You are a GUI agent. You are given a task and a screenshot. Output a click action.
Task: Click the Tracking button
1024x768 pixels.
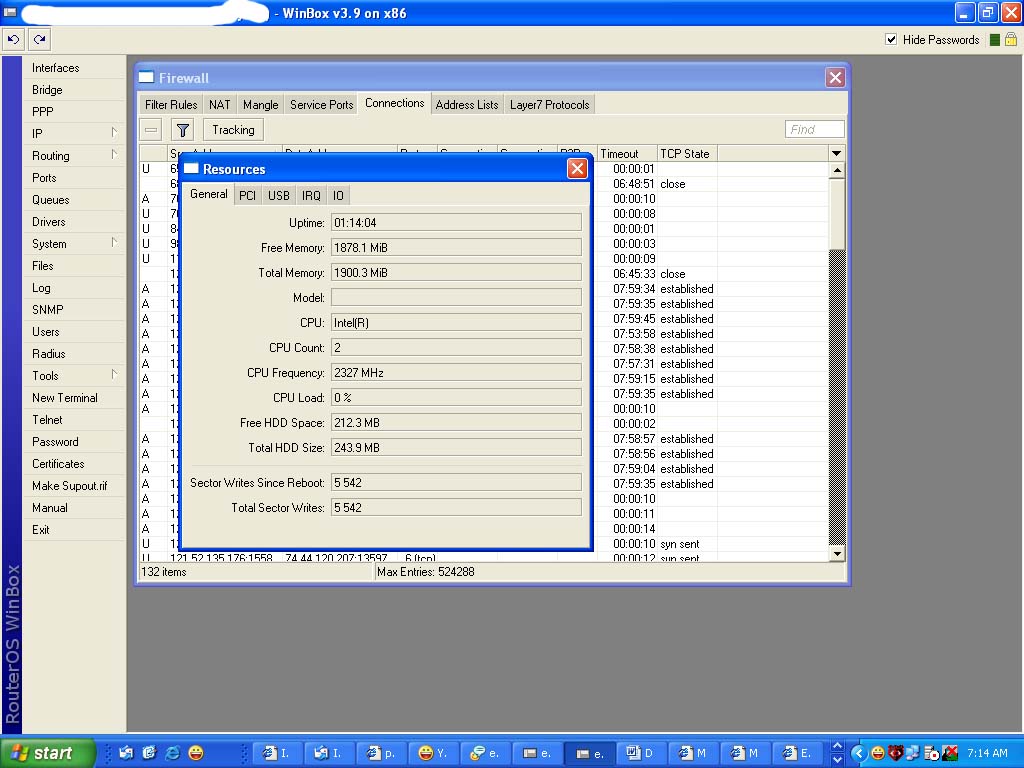point(233,130)
